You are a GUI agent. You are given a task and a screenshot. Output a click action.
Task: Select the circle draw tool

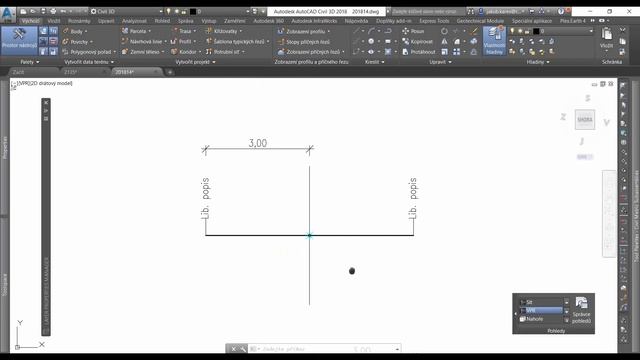click(x=371, y=41)
